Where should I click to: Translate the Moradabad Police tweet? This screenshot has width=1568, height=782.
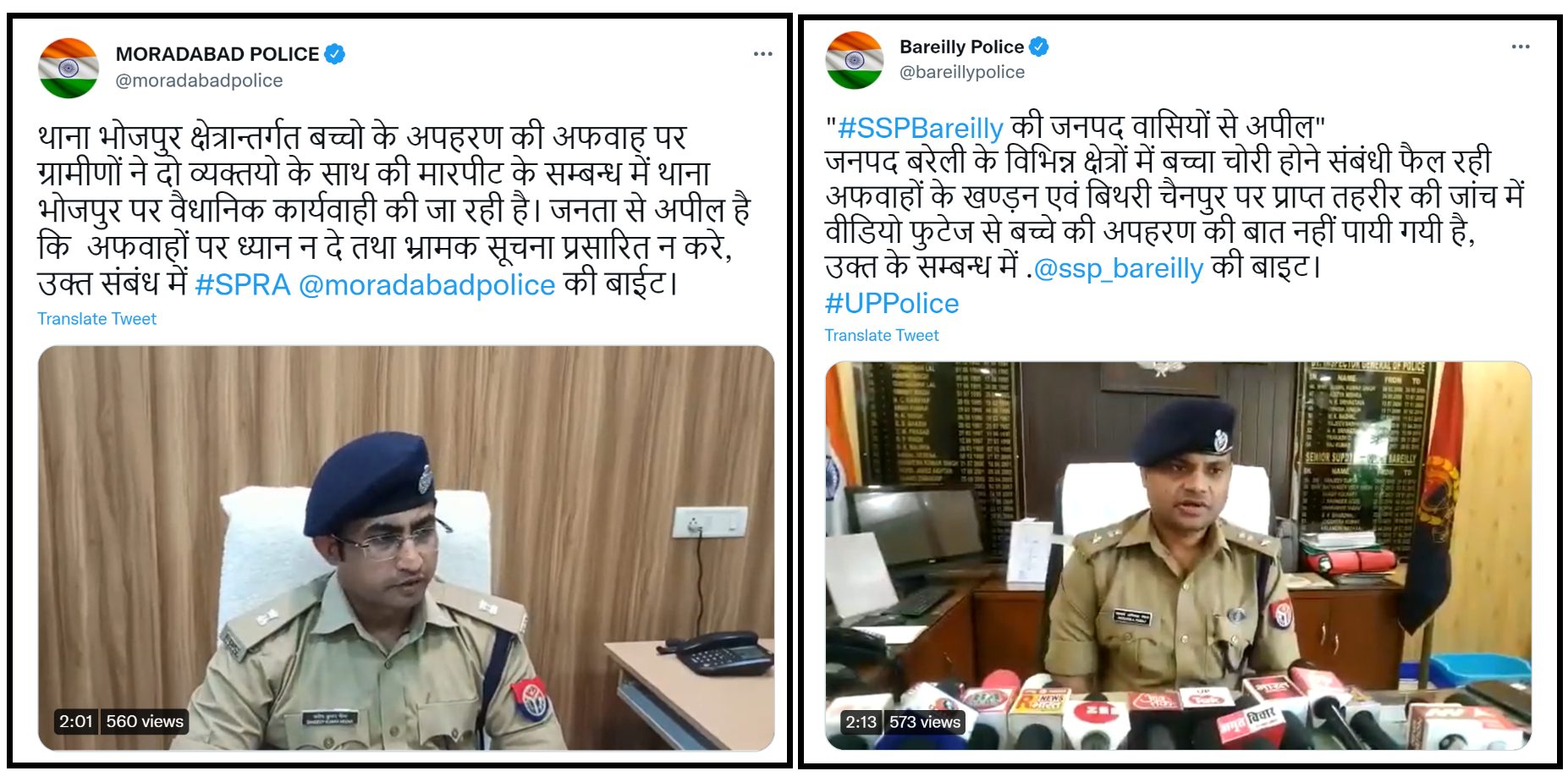96,319
